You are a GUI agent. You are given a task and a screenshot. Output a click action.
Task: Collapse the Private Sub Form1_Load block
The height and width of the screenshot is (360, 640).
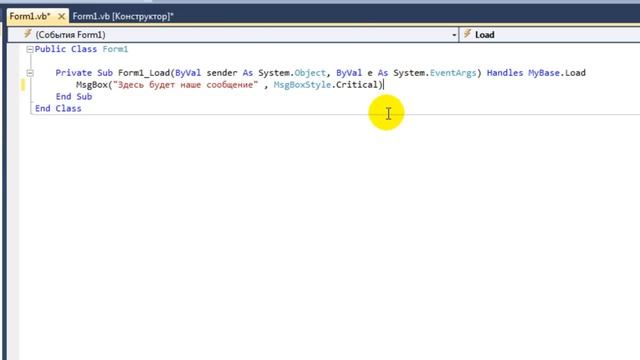pos(29,73)
